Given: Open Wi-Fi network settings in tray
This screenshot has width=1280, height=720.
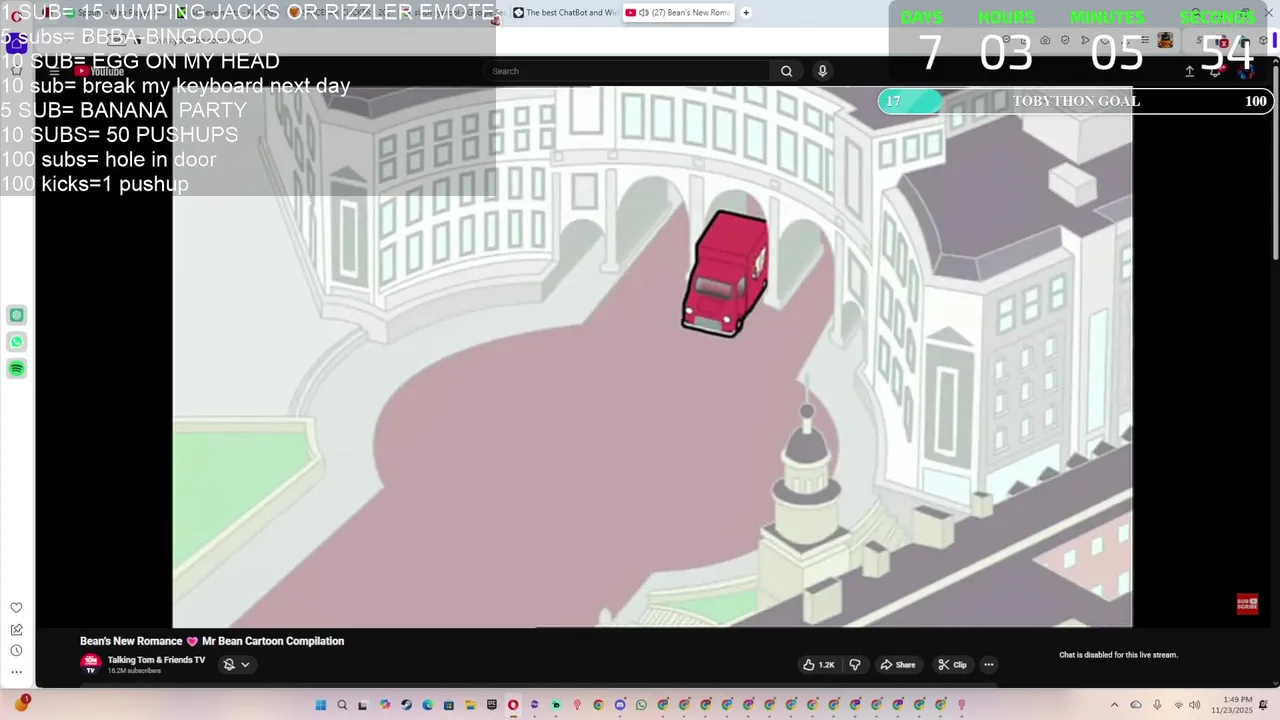Looking at the screenshot, I should tap(1178, 705).
